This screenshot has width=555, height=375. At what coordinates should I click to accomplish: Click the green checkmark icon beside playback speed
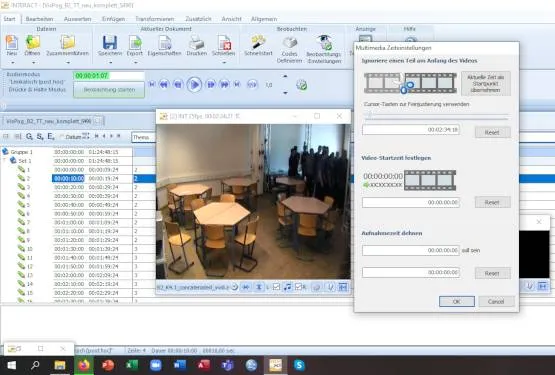(302, 85)
